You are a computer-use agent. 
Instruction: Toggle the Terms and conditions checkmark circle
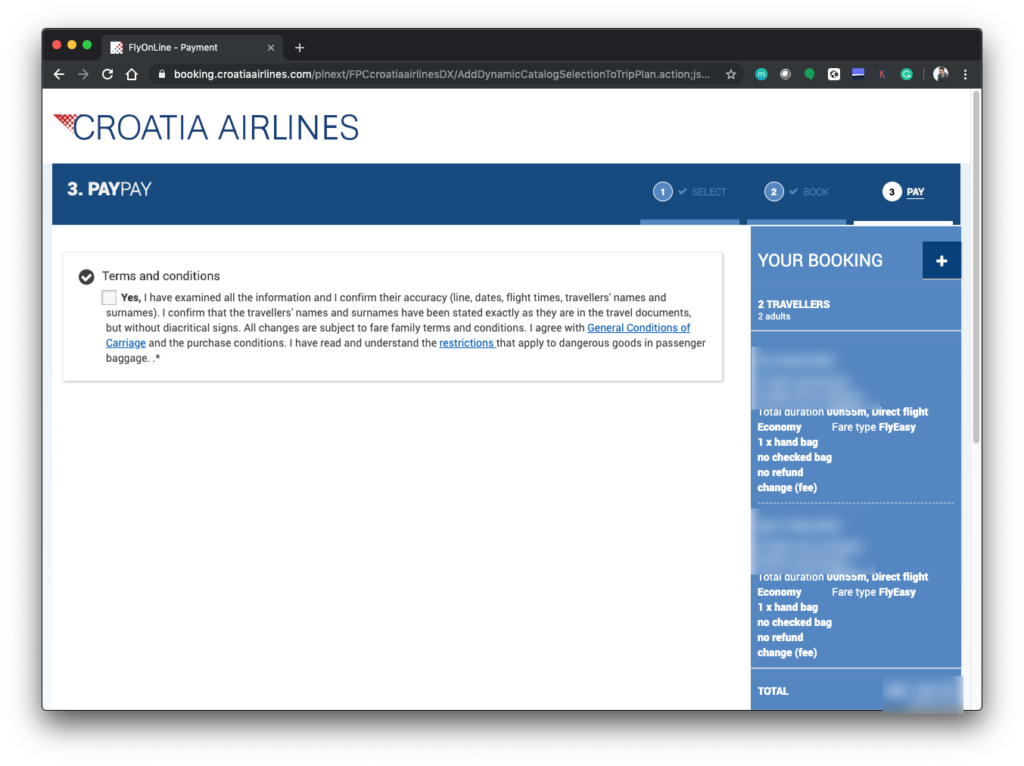point(87,276)
